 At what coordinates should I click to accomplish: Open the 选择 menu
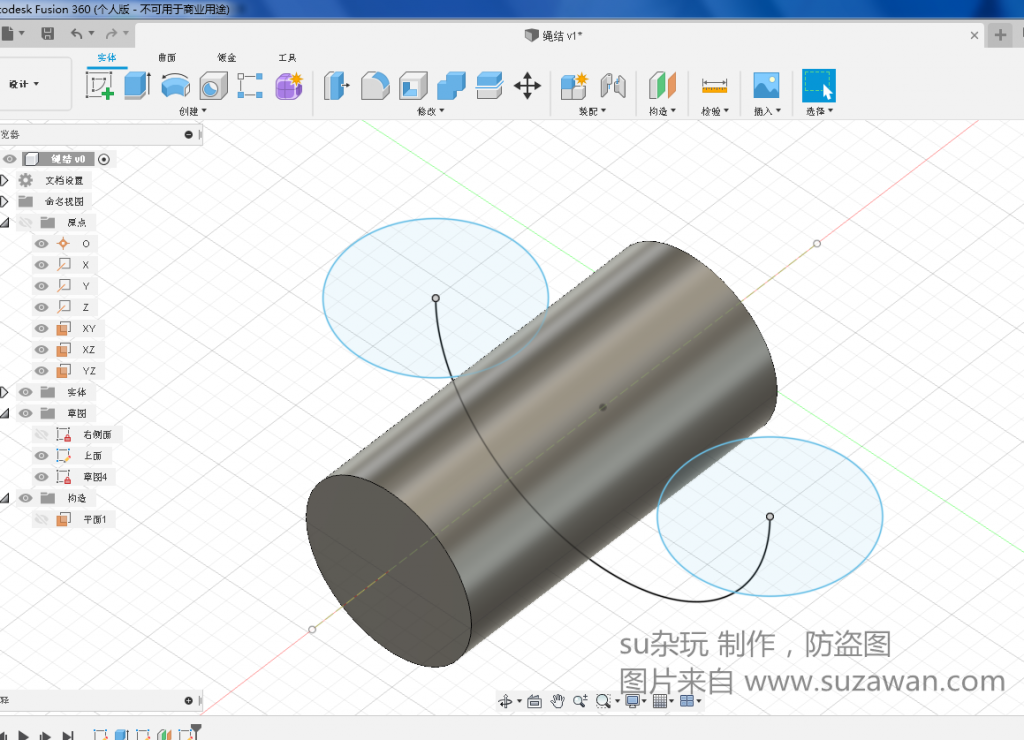pyautogui.click(x=820, y=111)
